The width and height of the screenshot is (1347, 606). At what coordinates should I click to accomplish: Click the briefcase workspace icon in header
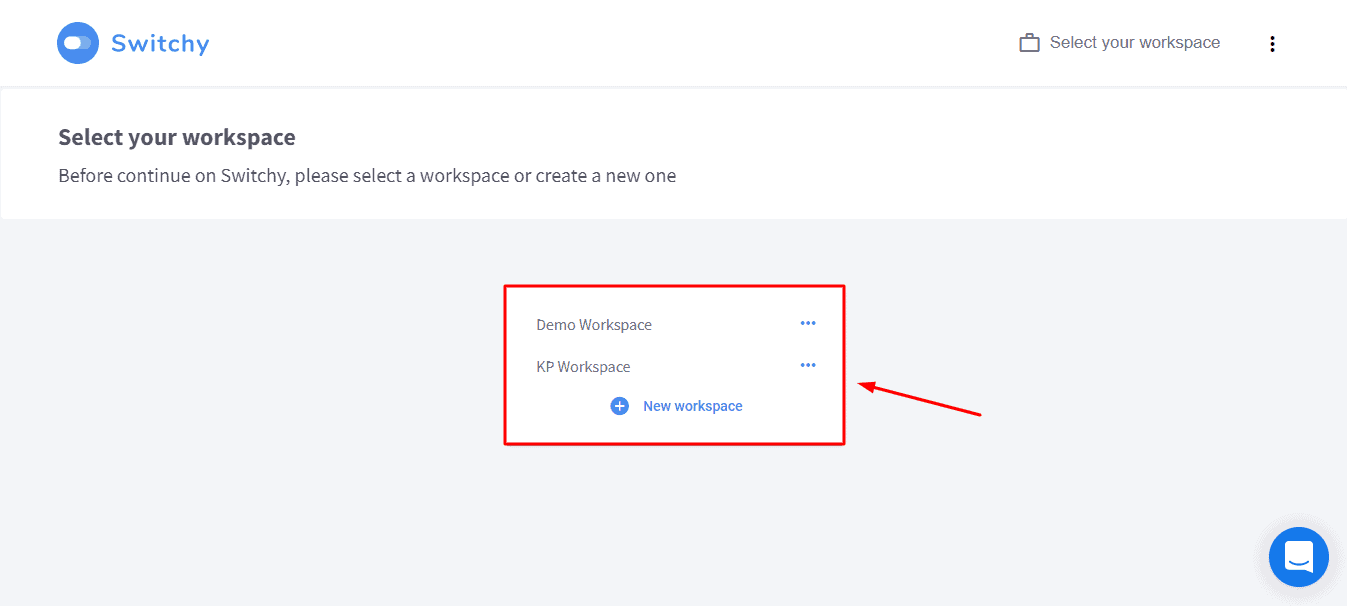1029,43
